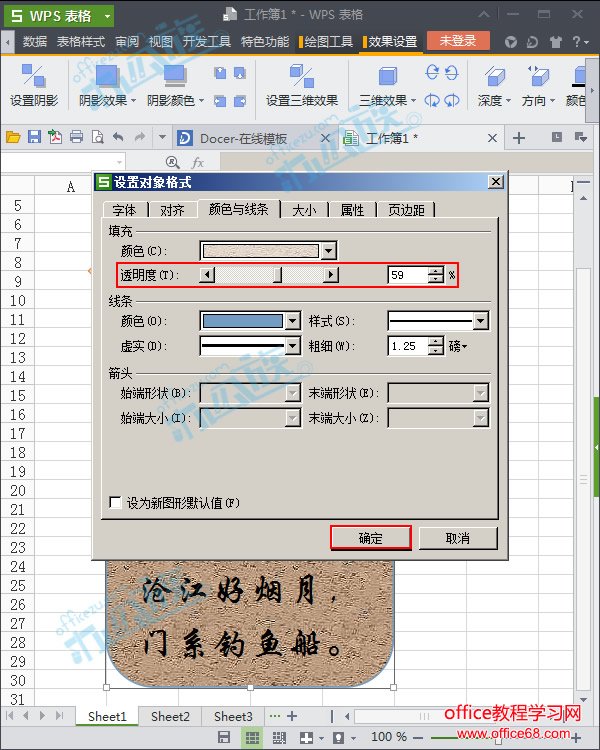Click the Redo arrow icon
600x750 pixels.
click(x=140, y=138)
